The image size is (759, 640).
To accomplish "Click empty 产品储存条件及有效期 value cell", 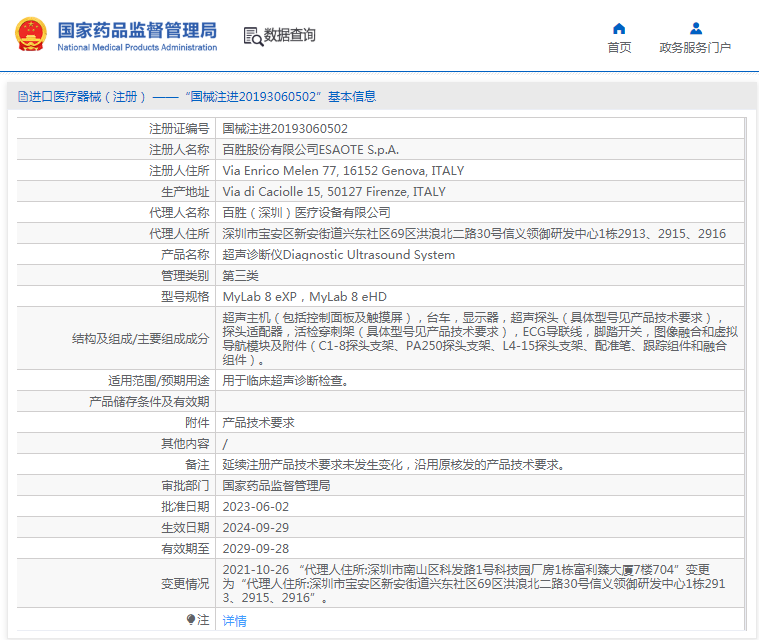I will 480,401.
